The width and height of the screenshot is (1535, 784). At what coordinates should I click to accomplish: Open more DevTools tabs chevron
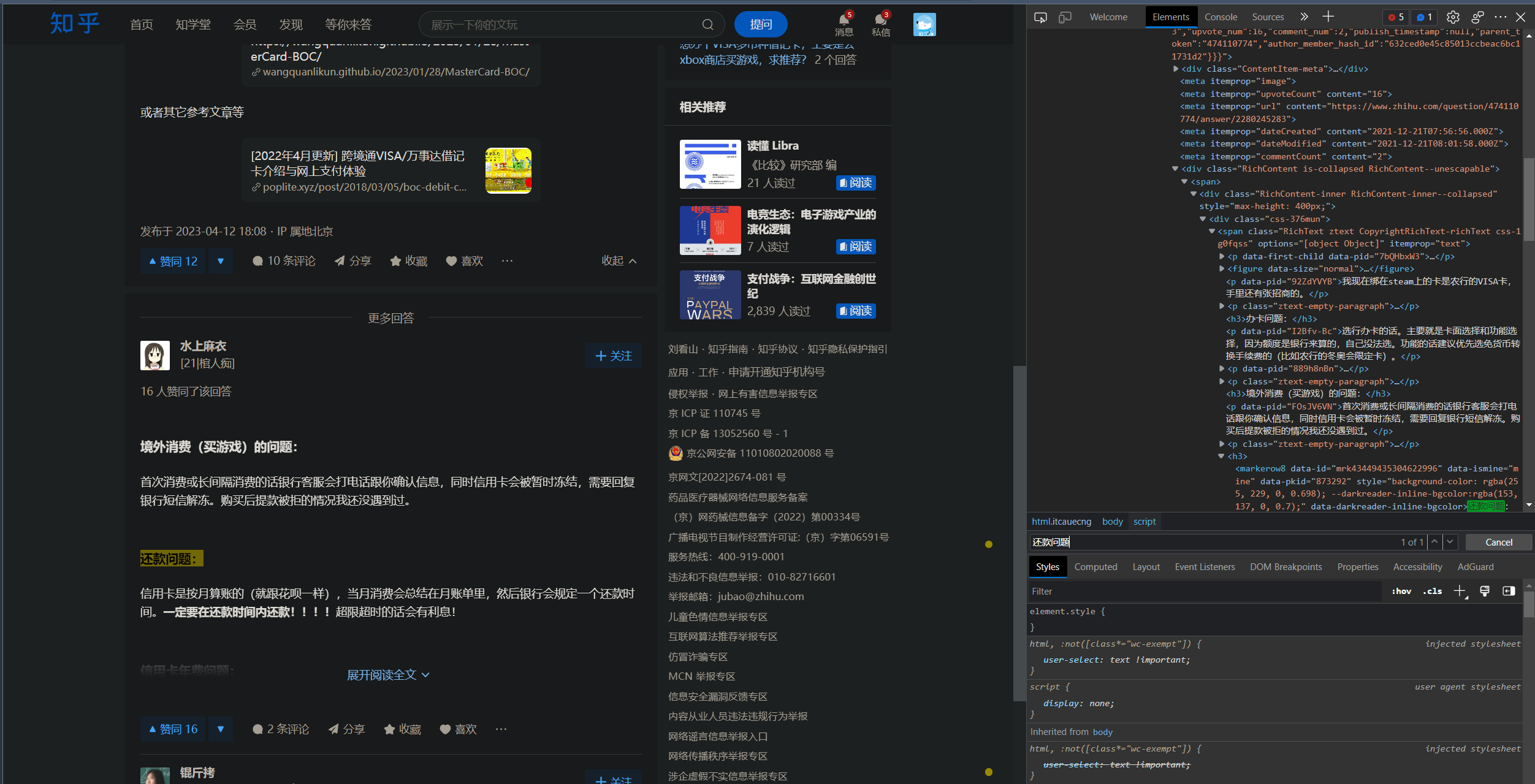point(1304,17)
